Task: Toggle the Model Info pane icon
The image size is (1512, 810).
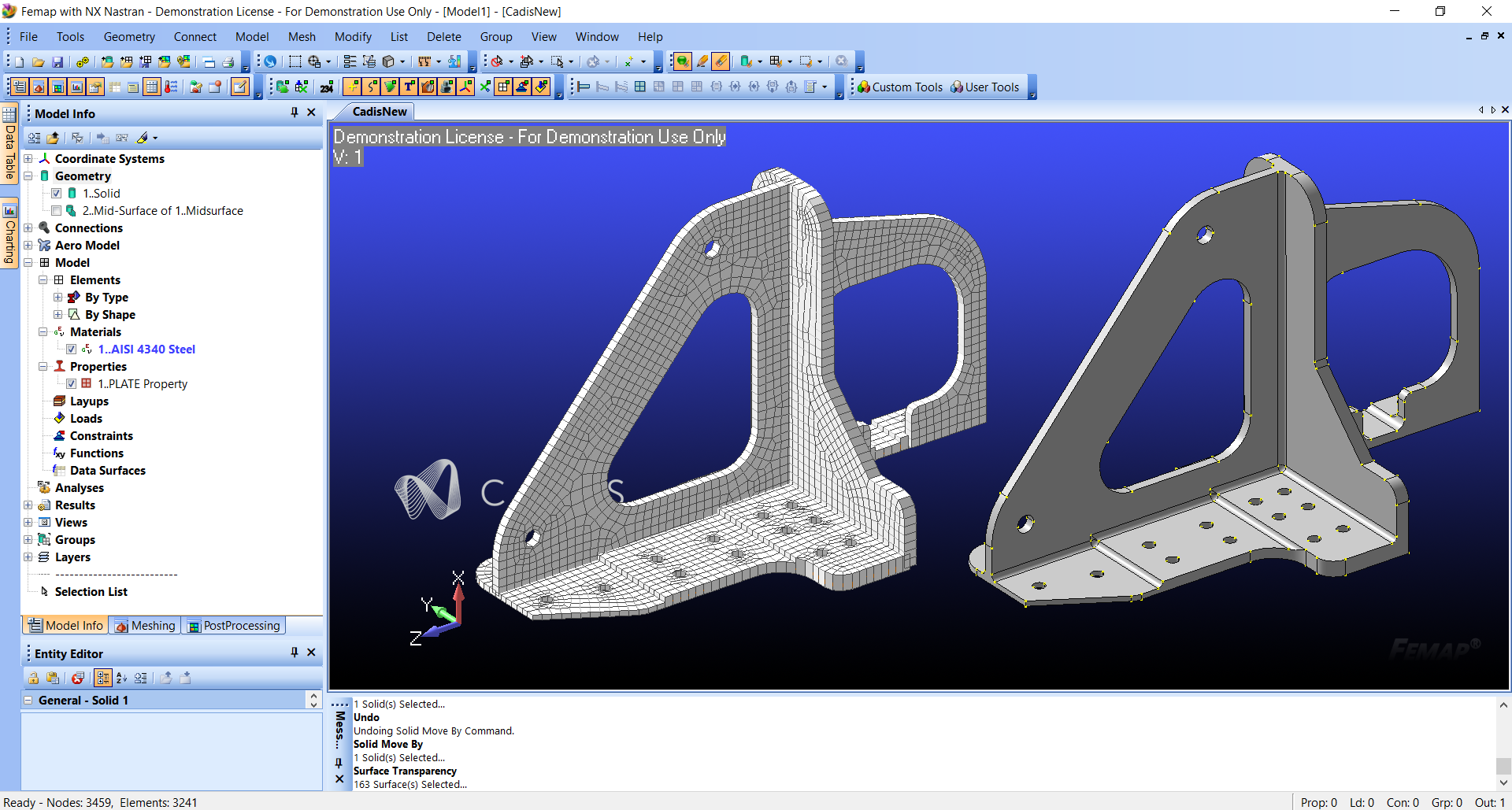Action: pos(20,87)
